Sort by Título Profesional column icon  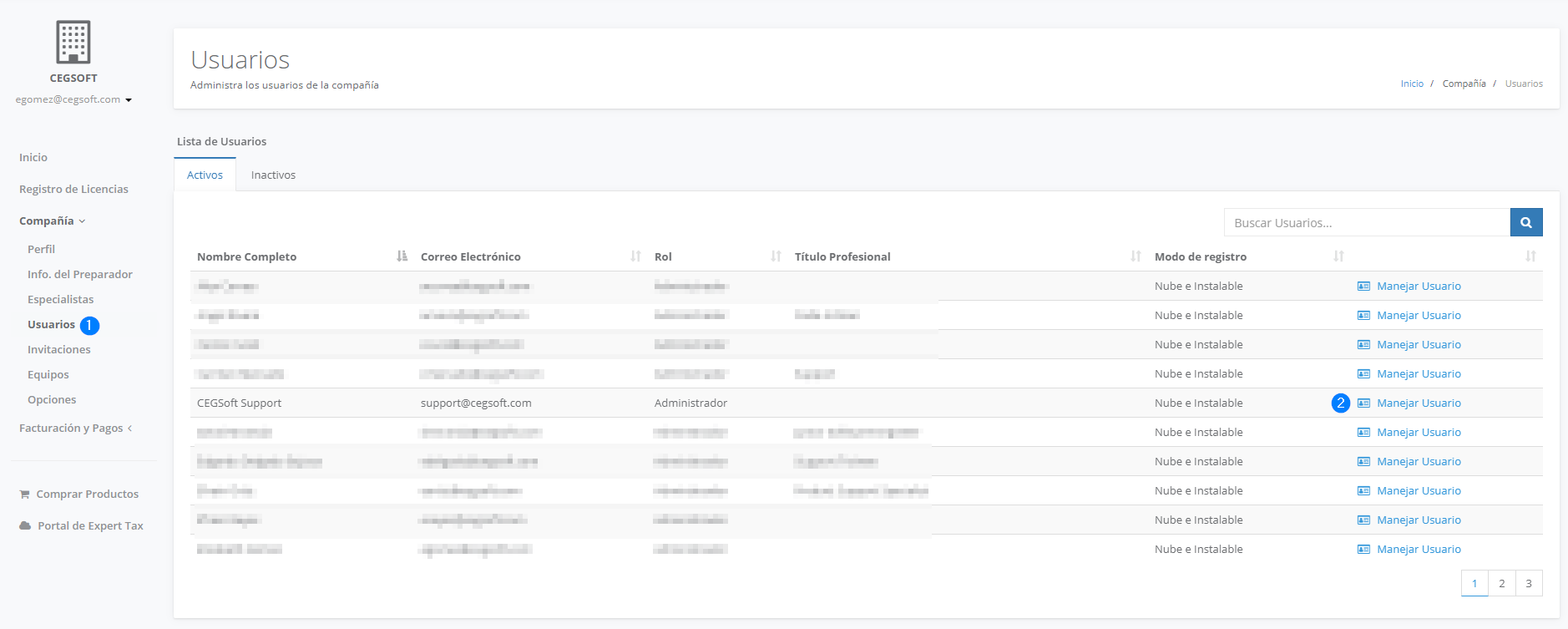pos(1136,256)
